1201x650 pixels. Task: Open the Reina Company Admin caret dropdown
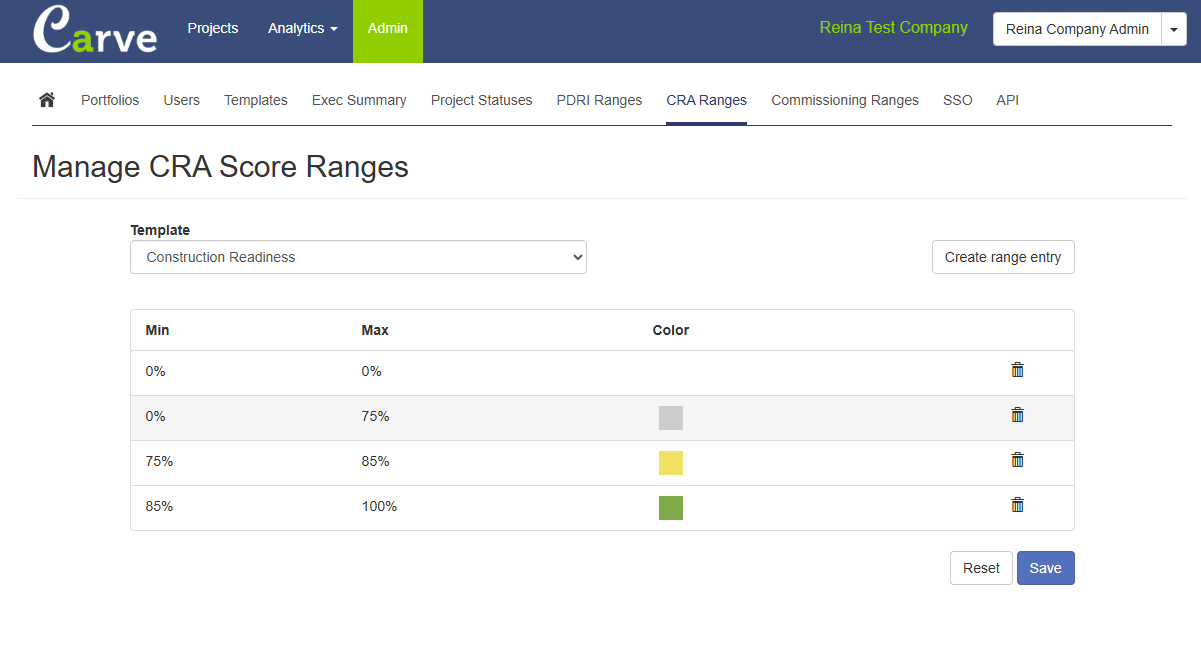tap(1173, 30)
